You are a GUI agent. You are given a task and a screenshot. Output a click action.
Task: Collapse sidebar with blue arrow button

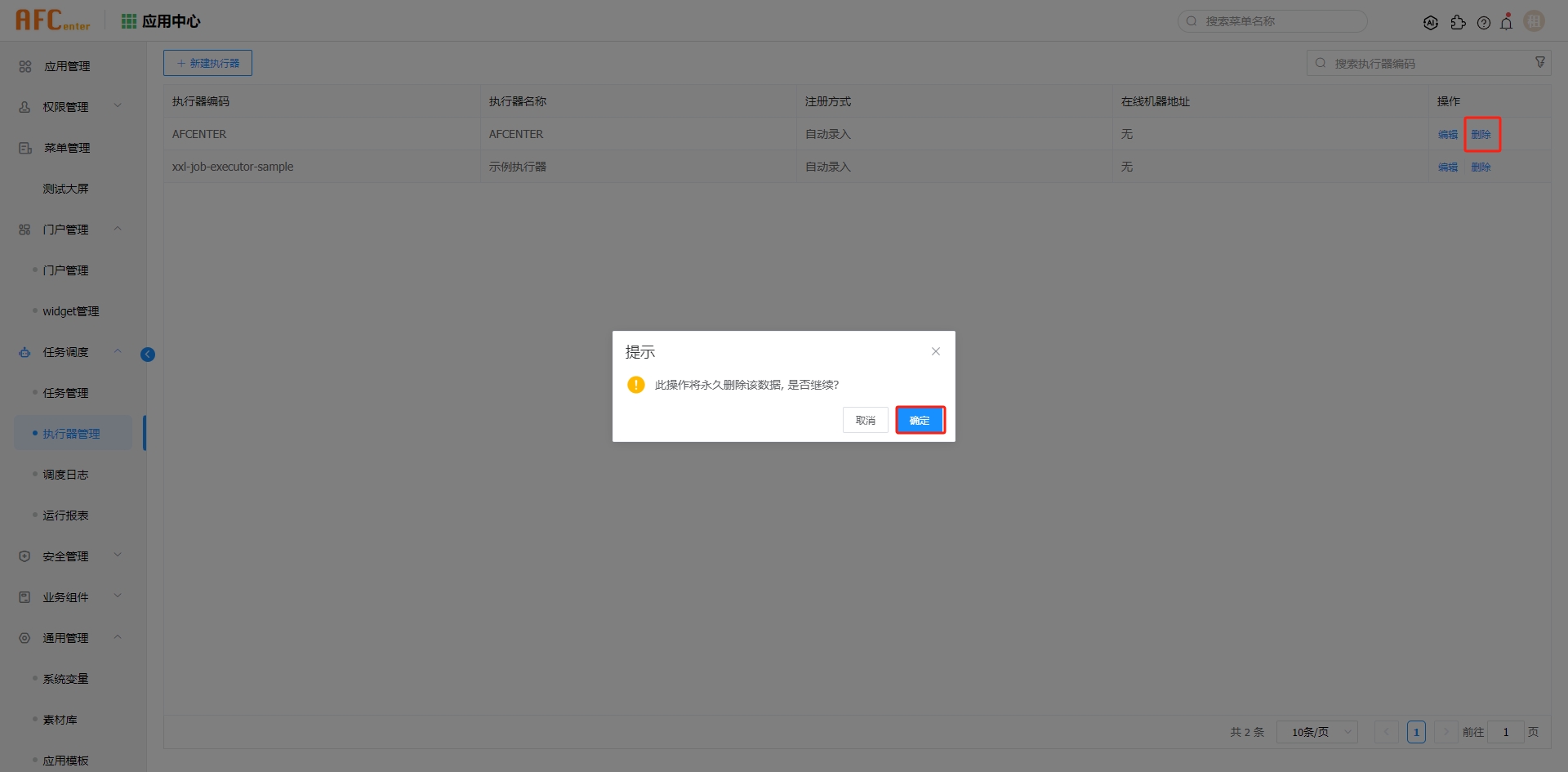(x=148, y=354)
